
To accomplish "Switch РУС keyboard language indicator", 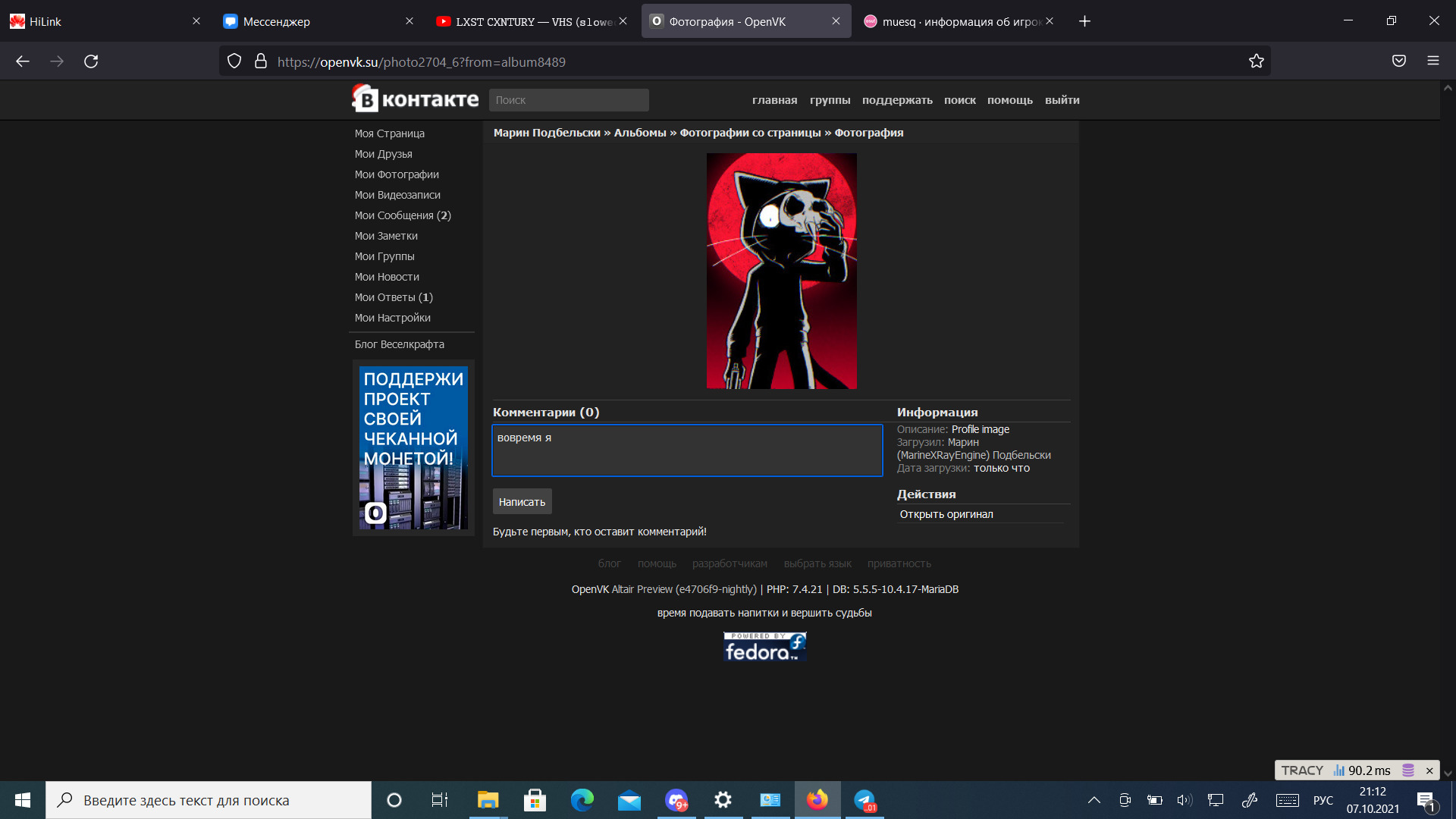I will (x=1323, y=800).
